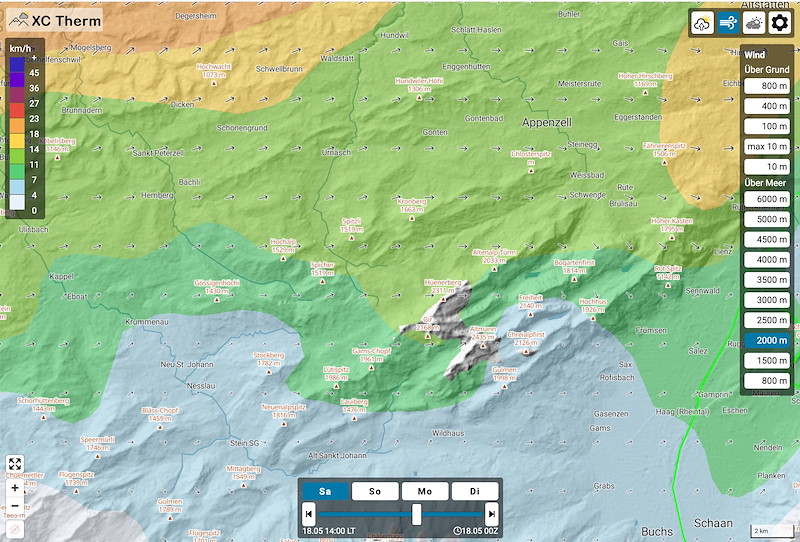Select the wind layer icon

click(728, 23)
